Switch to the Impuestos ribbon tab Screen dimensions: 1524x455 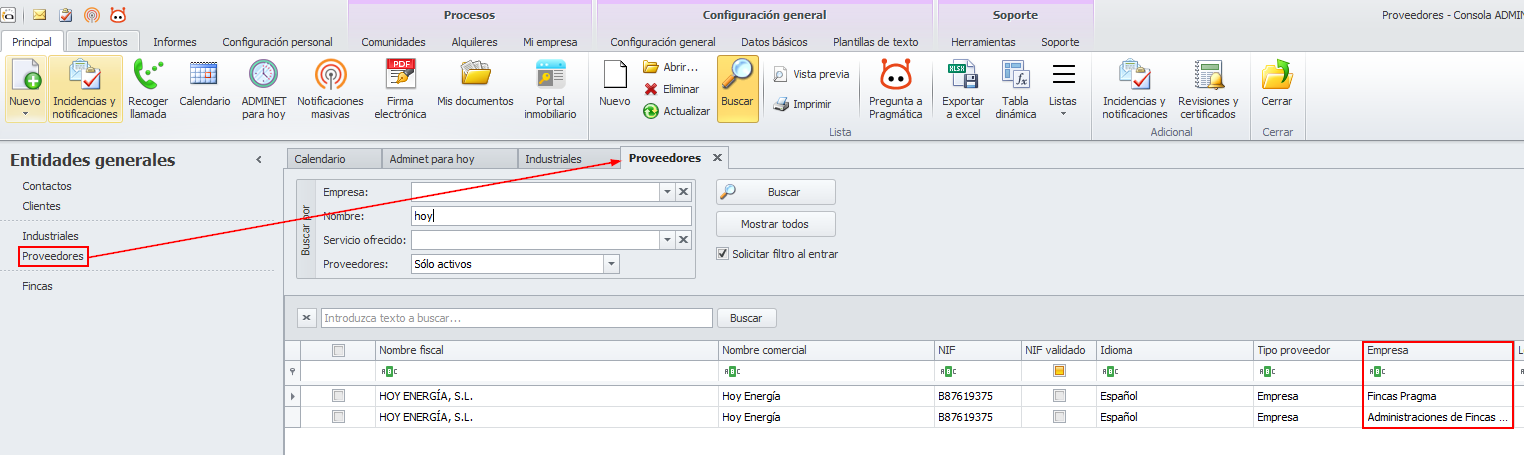(102, 42)
